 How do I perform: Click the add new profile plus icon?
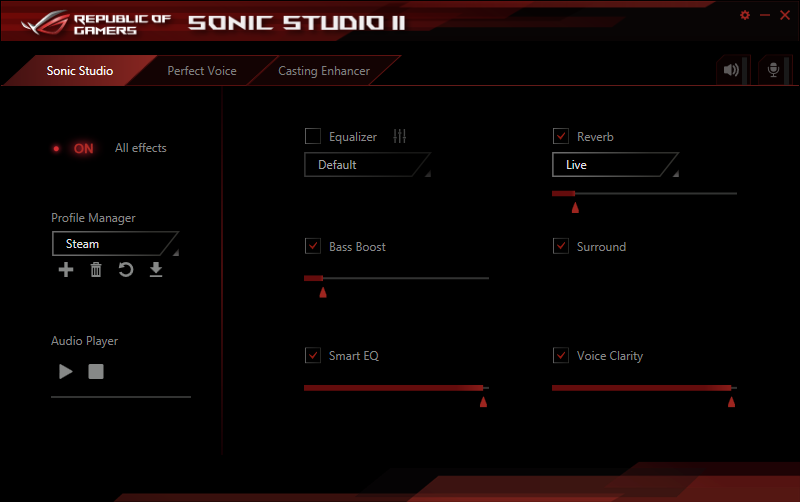tap(66, 270)
